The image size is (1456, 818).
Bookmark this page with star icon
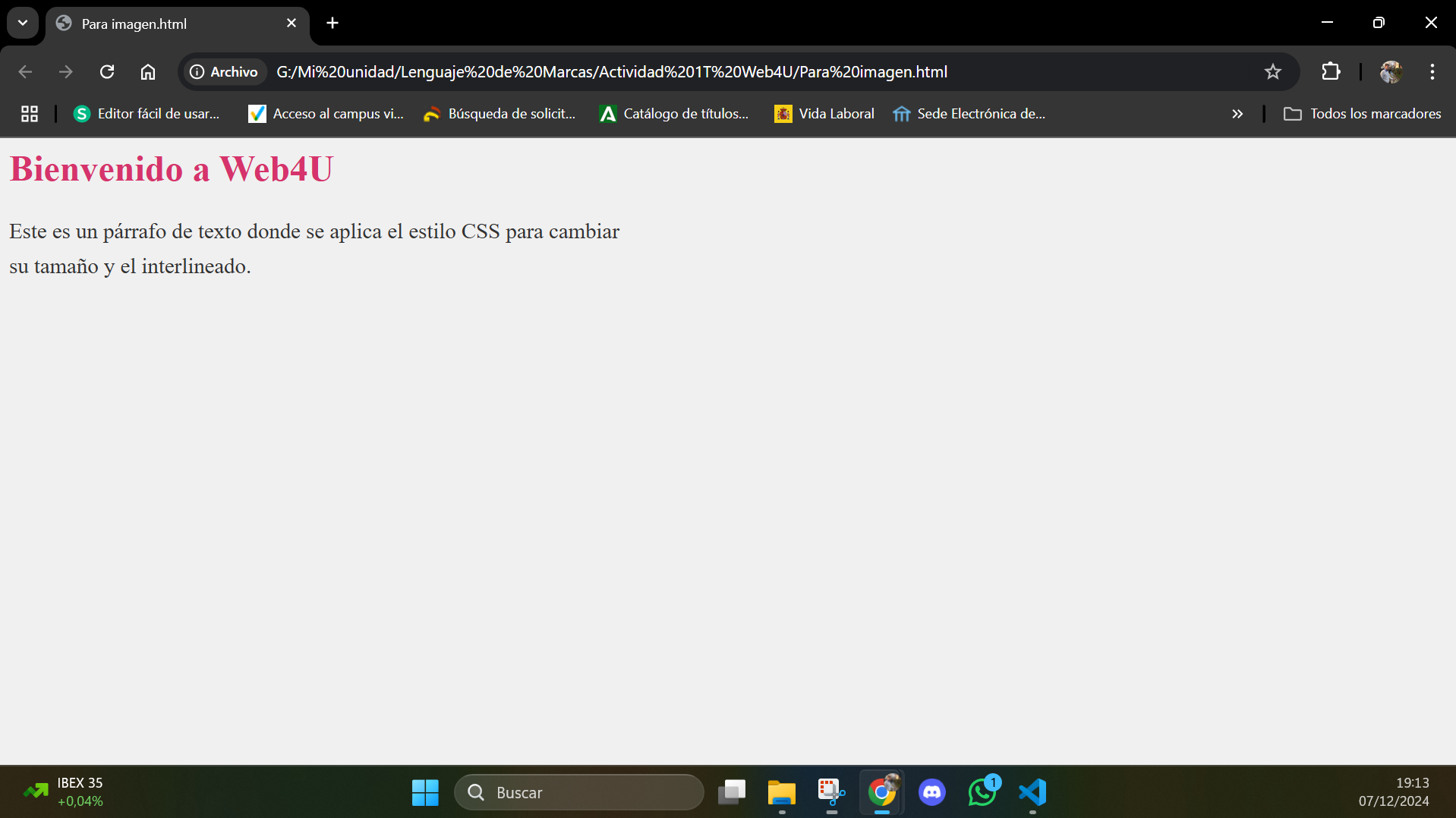1272,72
